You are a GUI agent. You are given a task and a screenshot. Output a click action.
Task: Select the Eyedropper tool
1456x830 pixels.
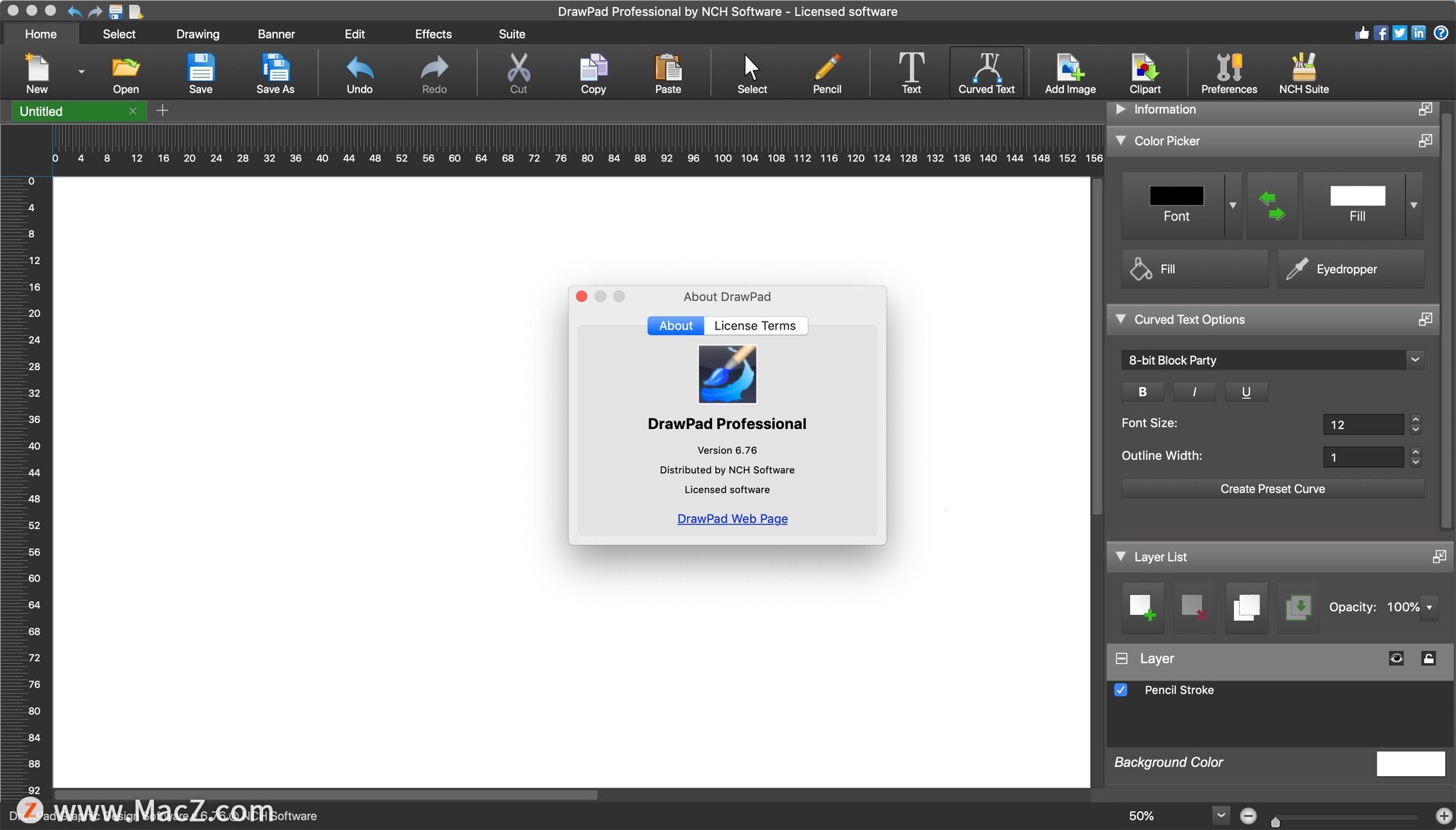coord(1350,269)
